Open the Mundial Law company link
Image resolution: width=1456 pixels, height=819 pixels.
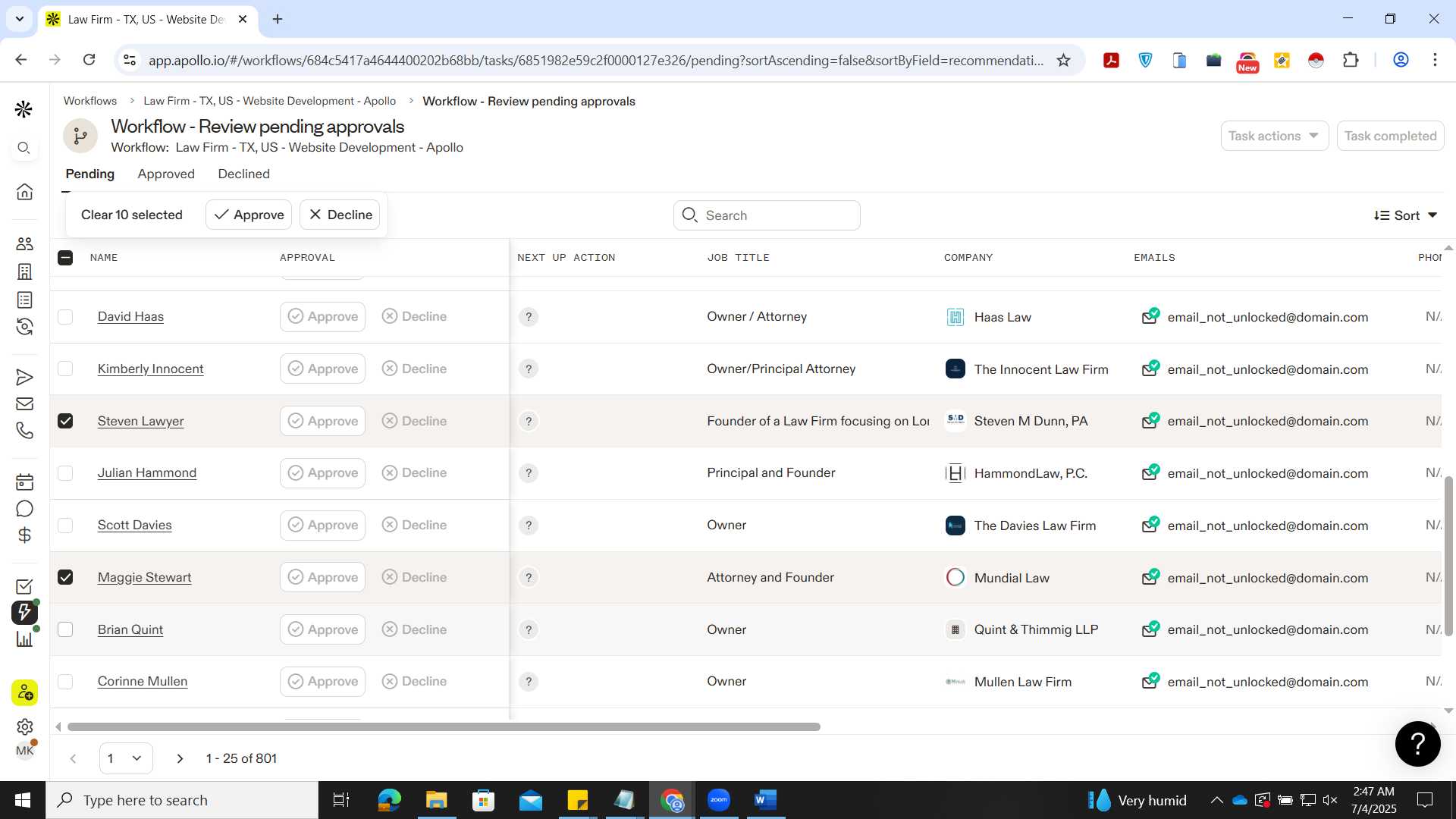coord(1012,578)
